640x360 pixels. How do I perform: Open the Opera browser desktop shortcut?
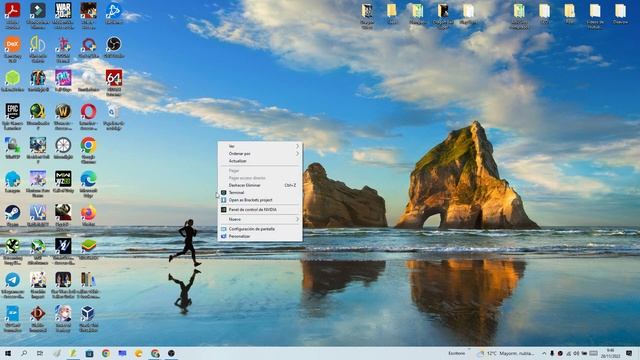pos(89,111)
